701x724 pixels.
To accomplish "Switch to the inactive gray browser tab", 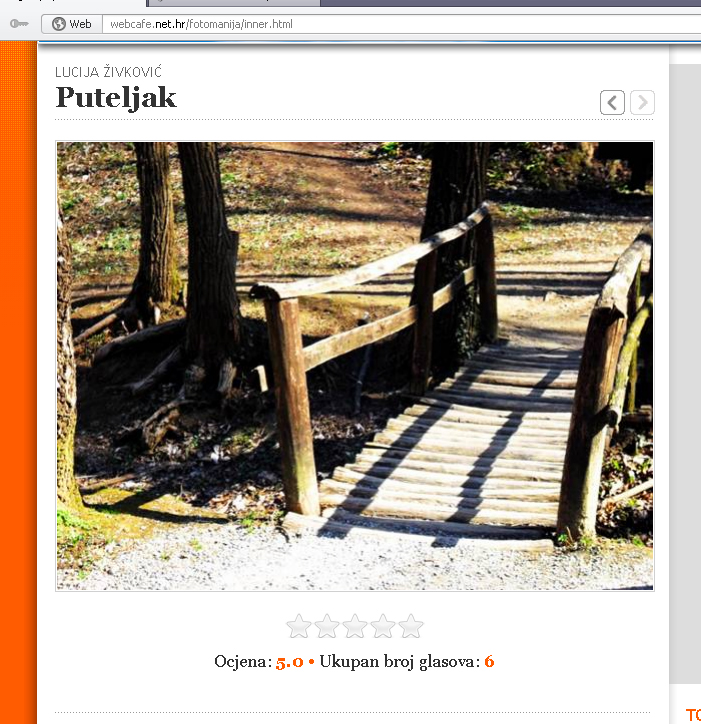I will tap(233, 3).
